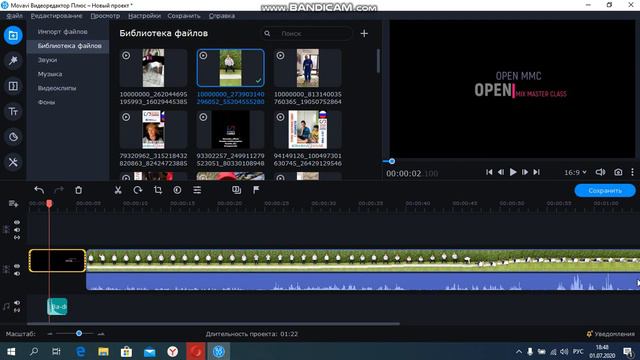Select the crop tool

coord(158,190)
